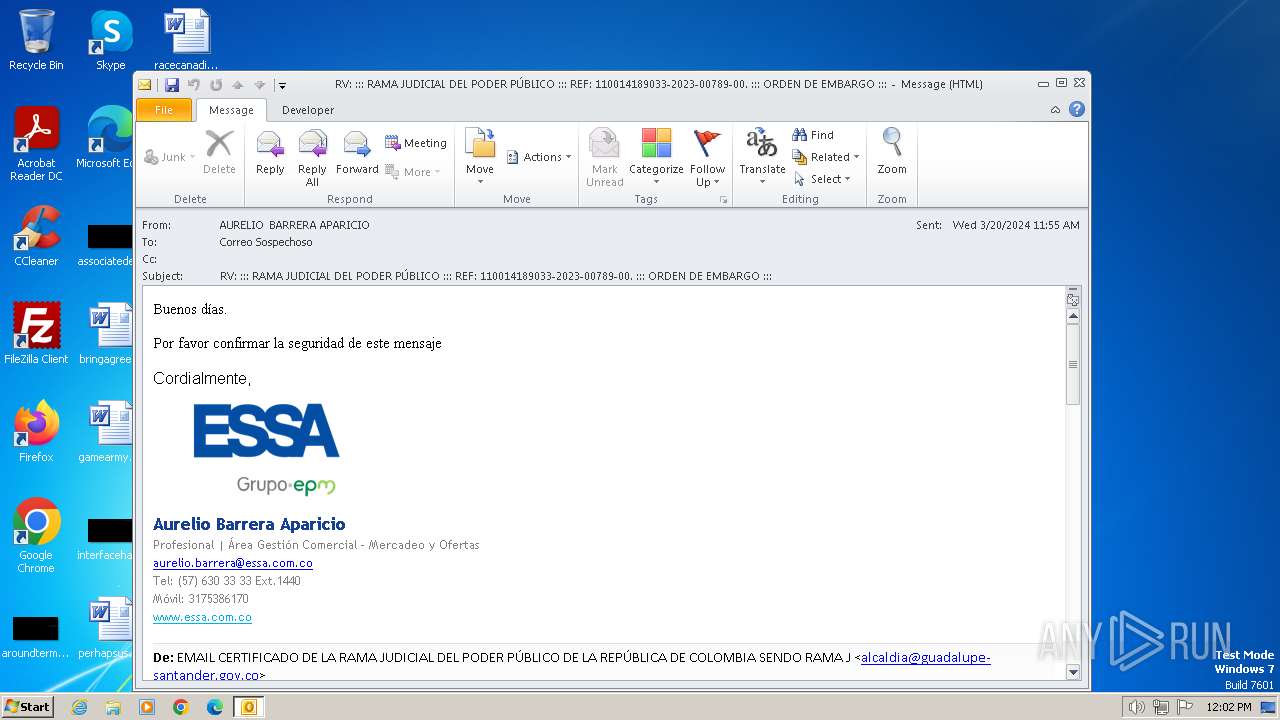Viewport: 1280px width, 720px height.
Task: Click the Reply All button
Action: (x=312, y=158)
